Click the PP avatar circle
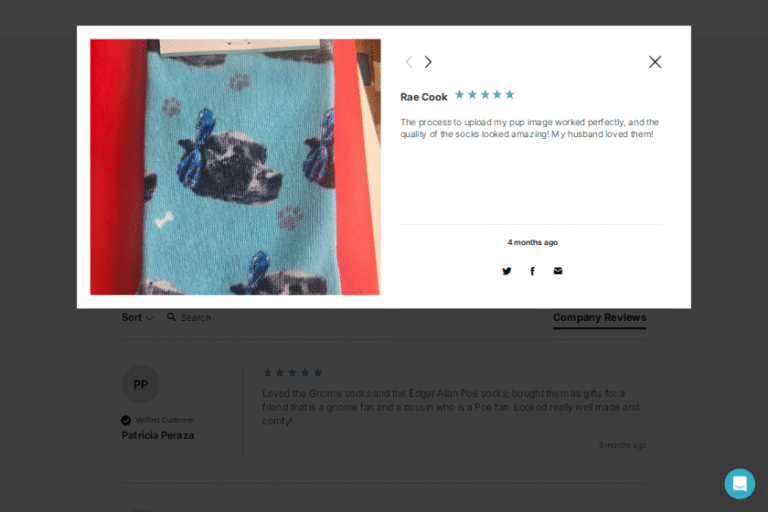 click(141, 384)
